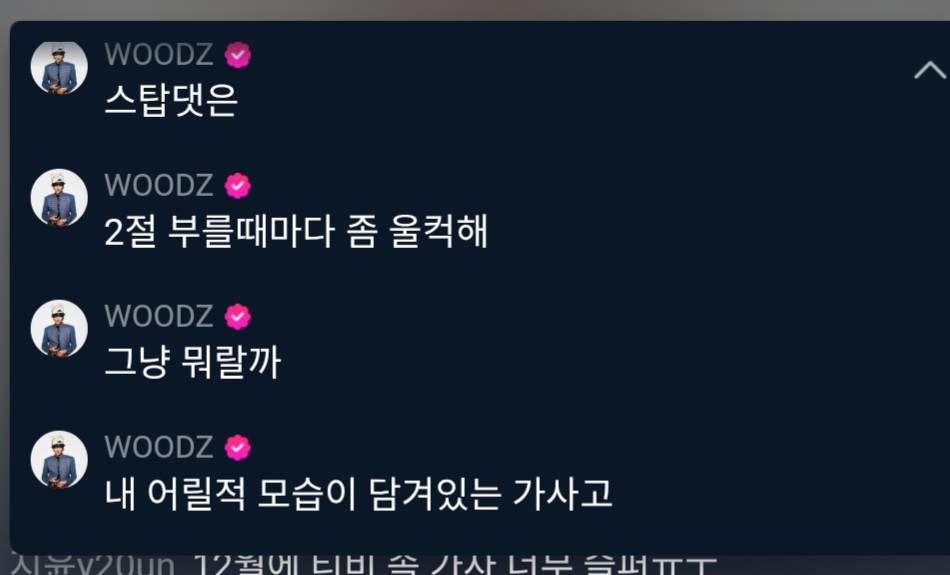Tap the fan username ending 'v20un' below panel
The width and height of the screenshot is (950, 575).
pos(94,564)
